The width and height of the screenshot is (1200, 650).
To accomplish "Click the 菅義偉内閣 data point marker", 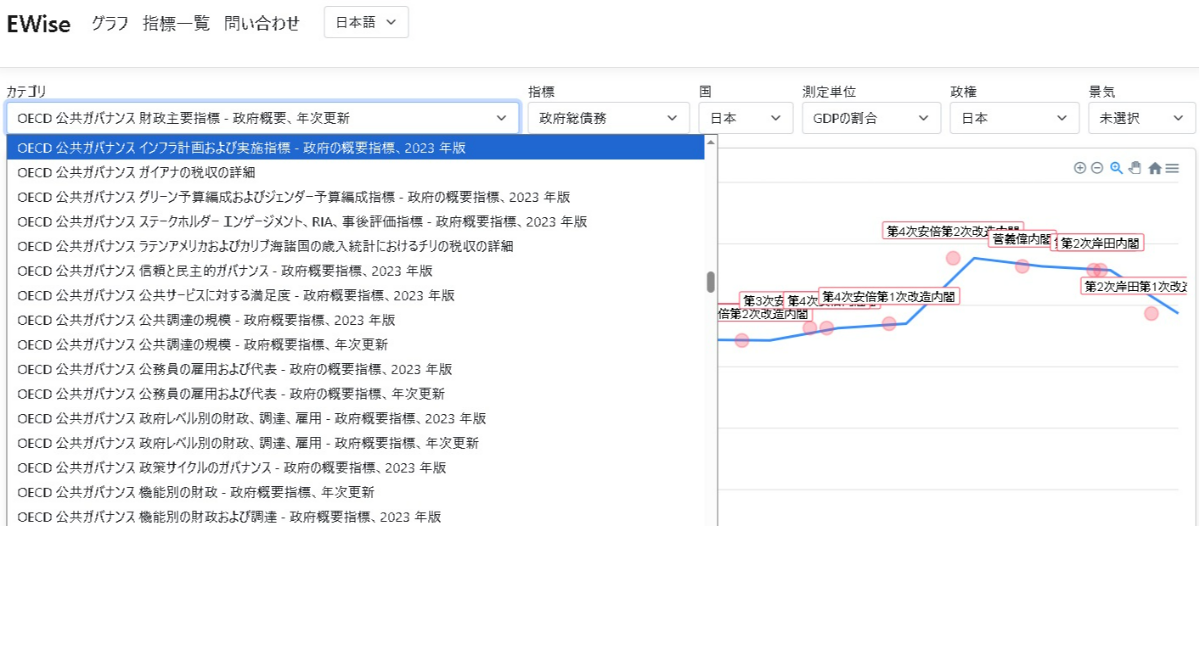I will tap(1022, 266).
